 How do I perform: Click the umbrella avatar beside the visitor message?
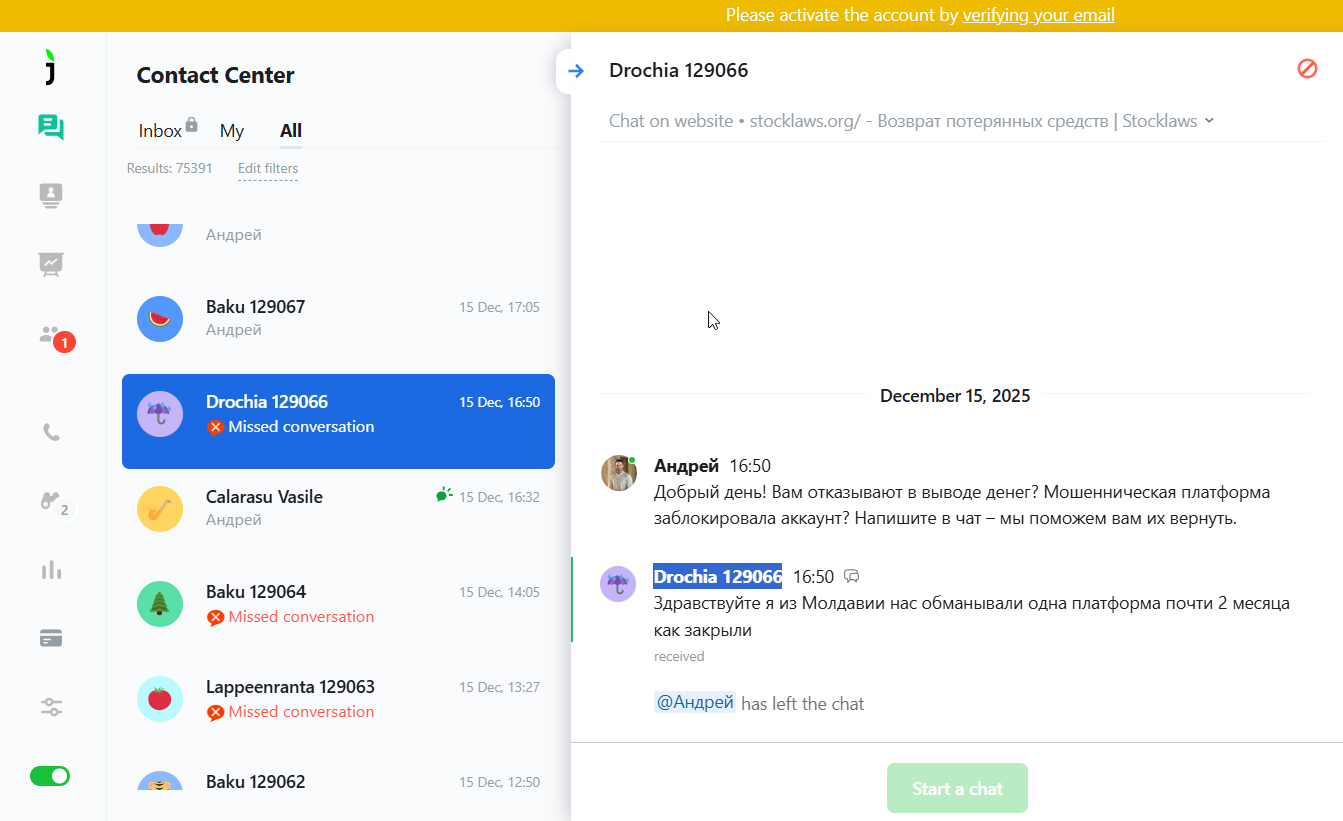click(x=618, y=584)
